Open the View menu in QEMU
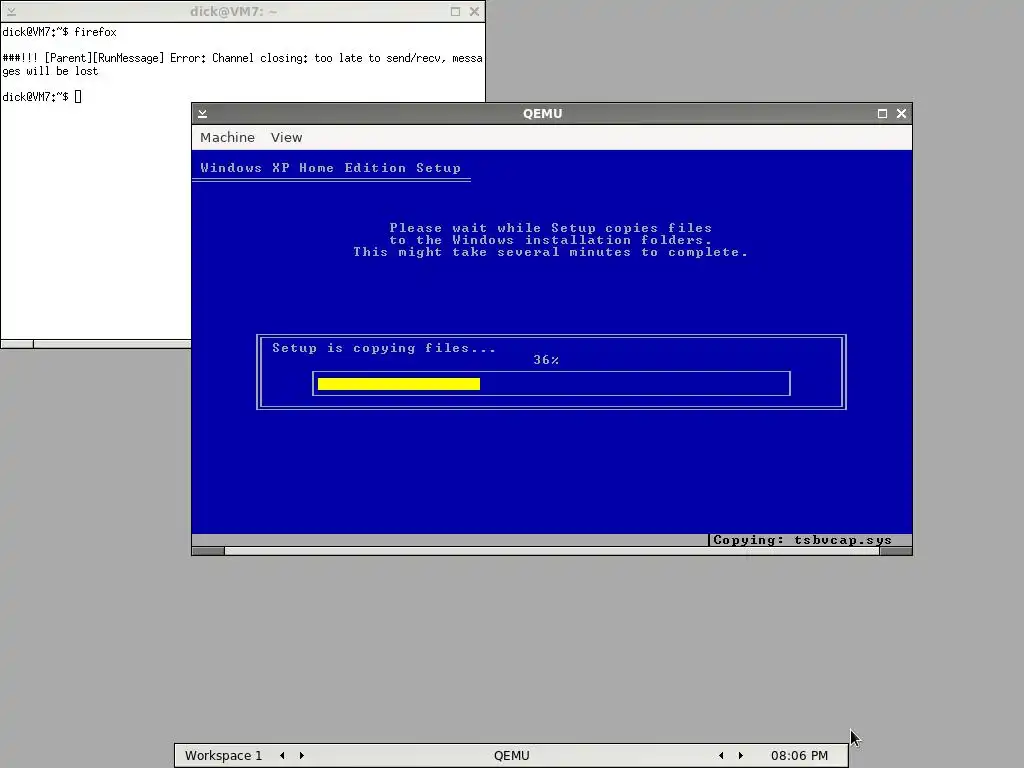 (286, 137)
